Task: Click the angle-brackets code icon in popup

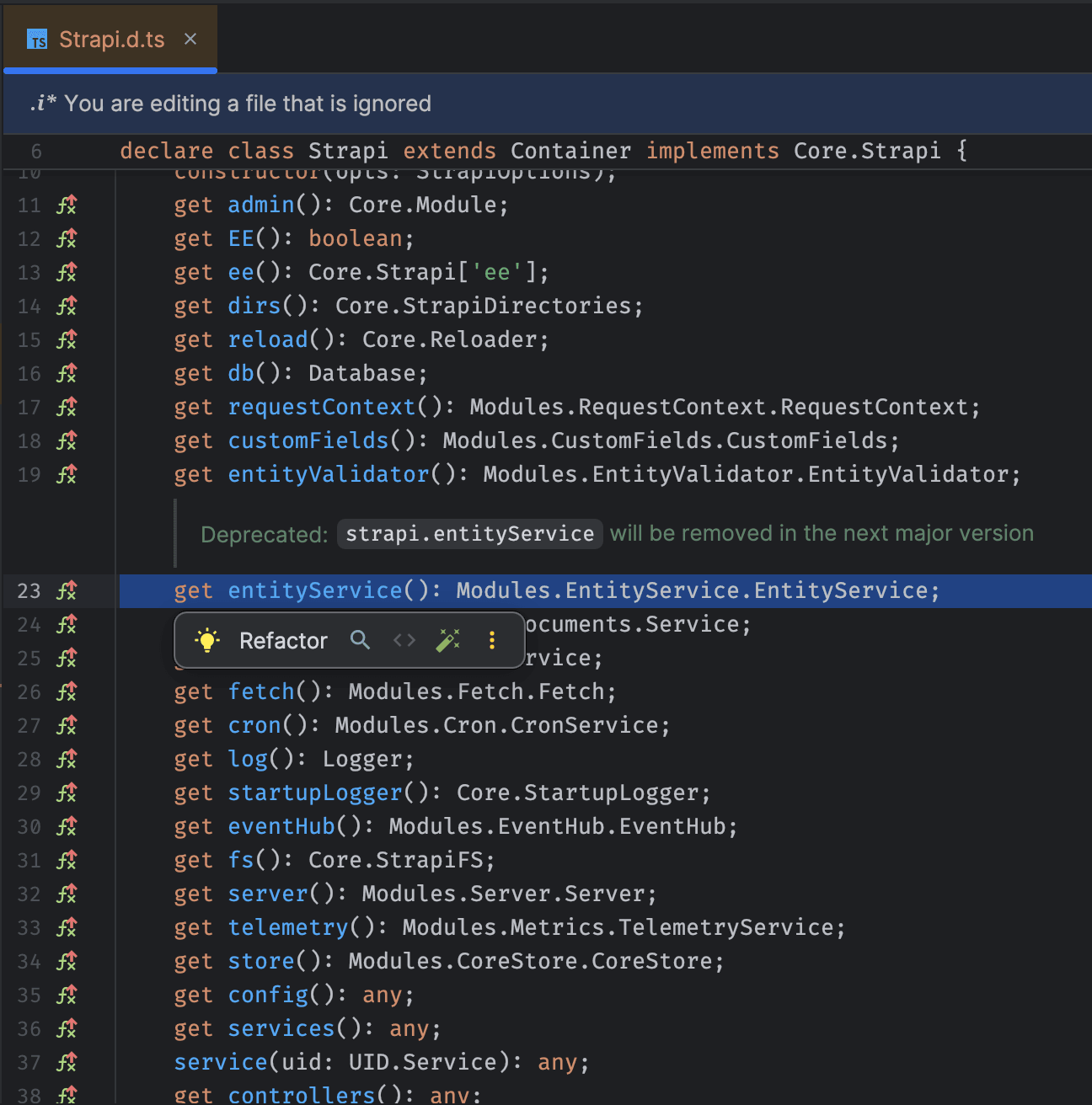Action: (404, 640)
